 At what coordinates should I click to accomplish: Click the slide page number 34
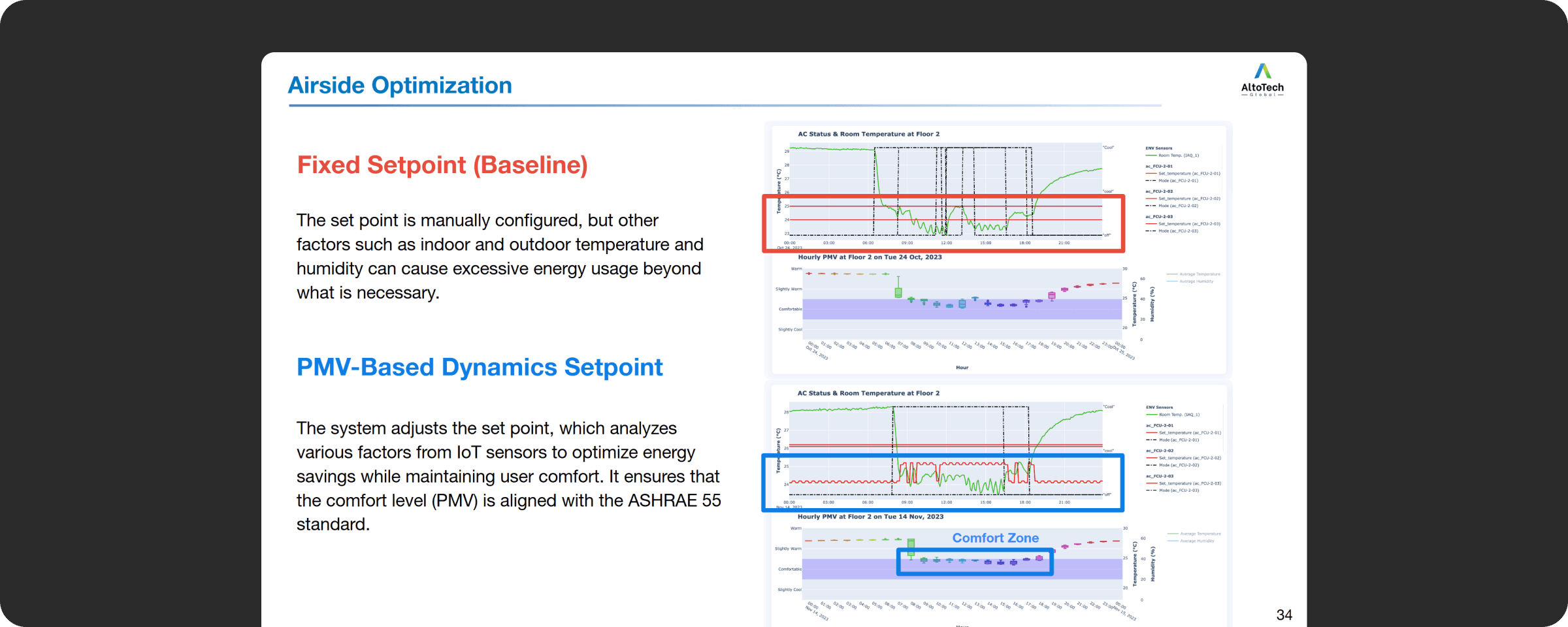tap(1284, 615)
